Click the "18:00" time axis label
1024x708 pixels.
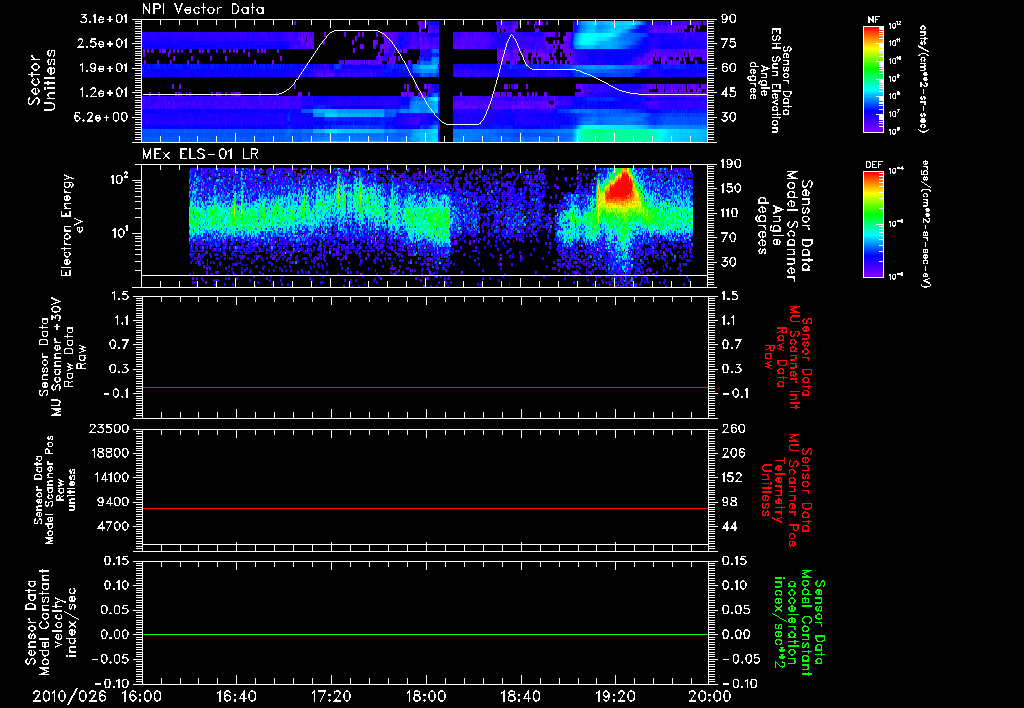point(426,696)
